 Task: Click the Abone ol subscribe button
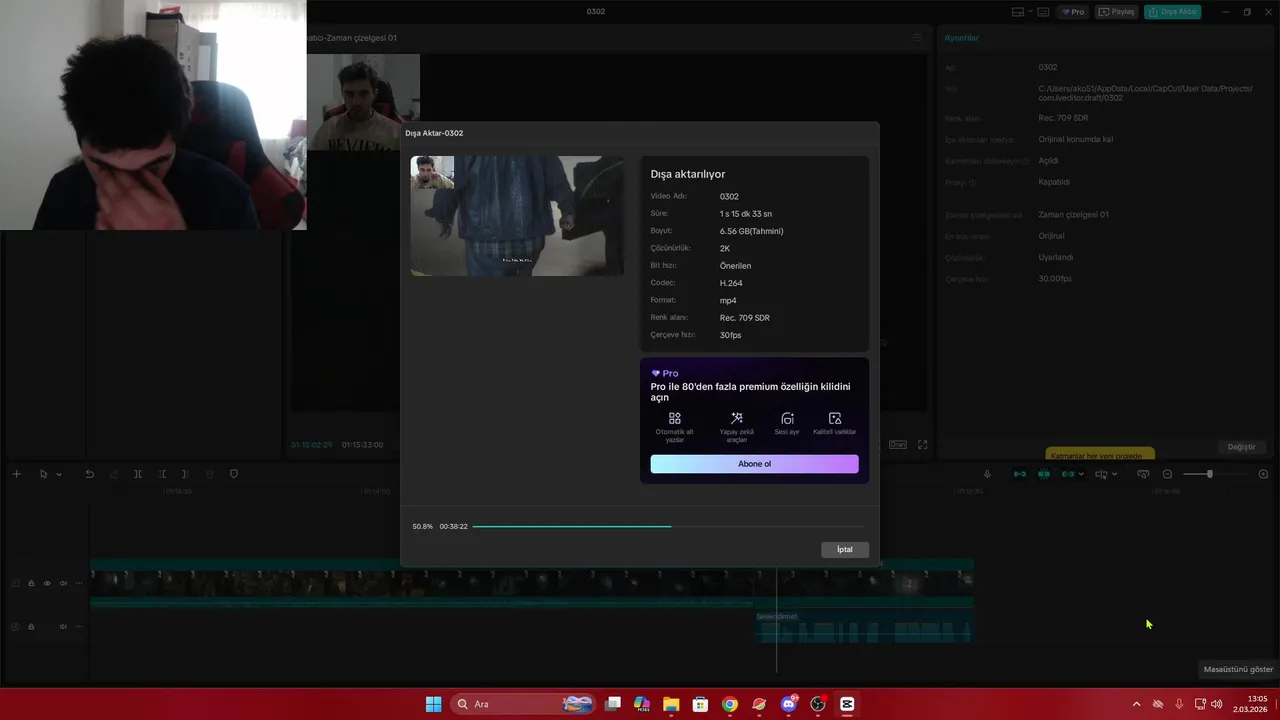pyautogui.click(x=754, y=464)
